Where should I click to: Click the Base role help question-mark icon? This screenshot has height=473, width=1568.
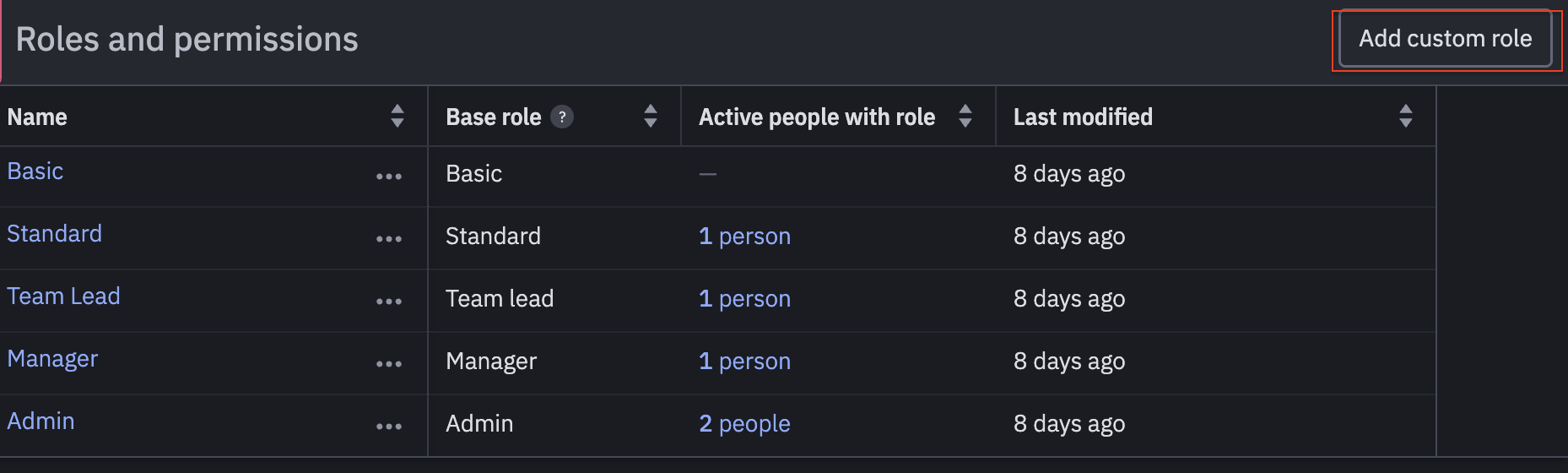click(x=562, y=117)
